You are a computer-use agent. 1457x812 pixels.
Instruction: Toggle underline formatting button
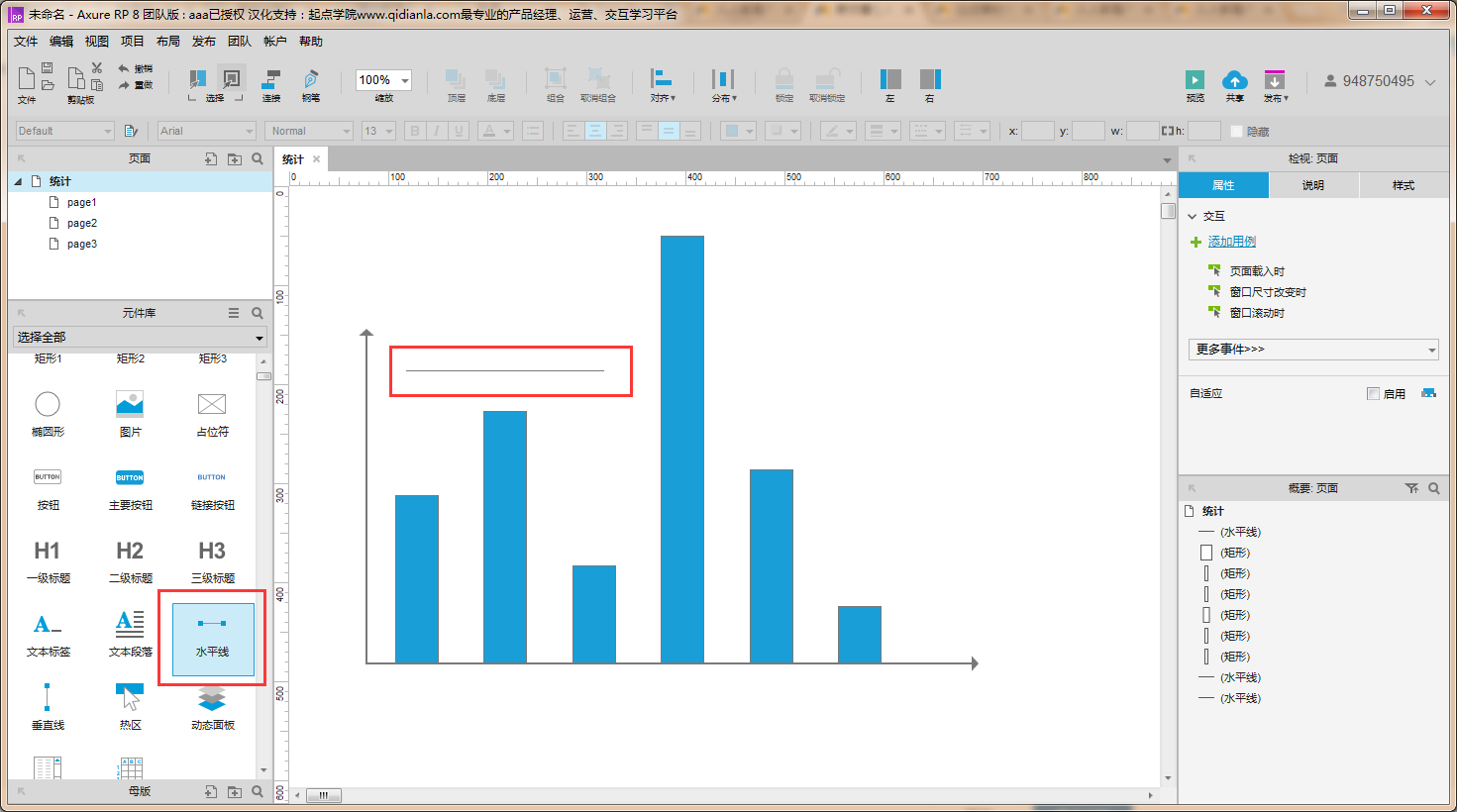(458, 131)
